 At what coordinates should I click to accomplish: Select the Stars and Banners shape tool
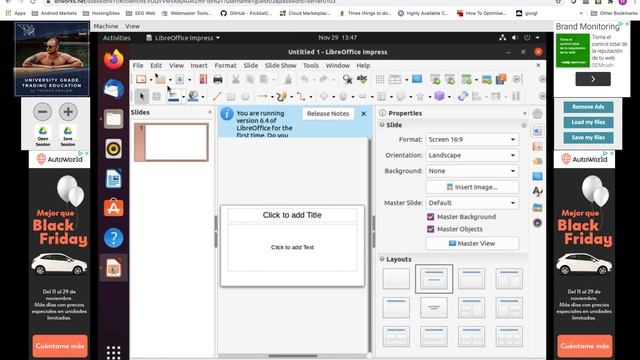420,97
